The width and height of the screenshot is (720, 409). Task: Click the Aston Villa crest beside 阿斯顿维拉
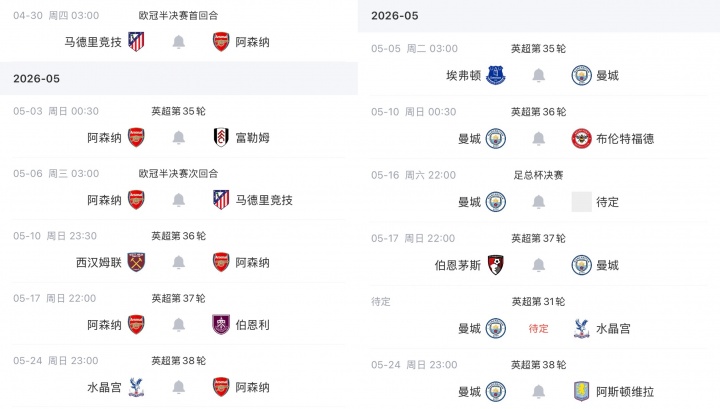(x=580, y=390)
